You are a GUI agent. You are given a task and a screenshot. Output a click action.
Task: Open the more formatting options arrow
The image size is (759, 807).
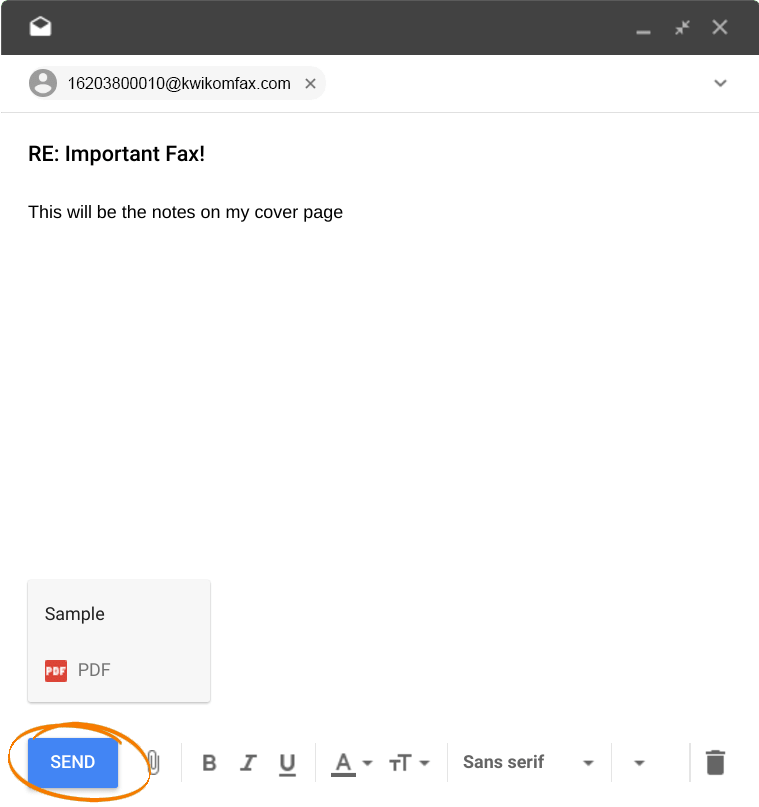639,763
